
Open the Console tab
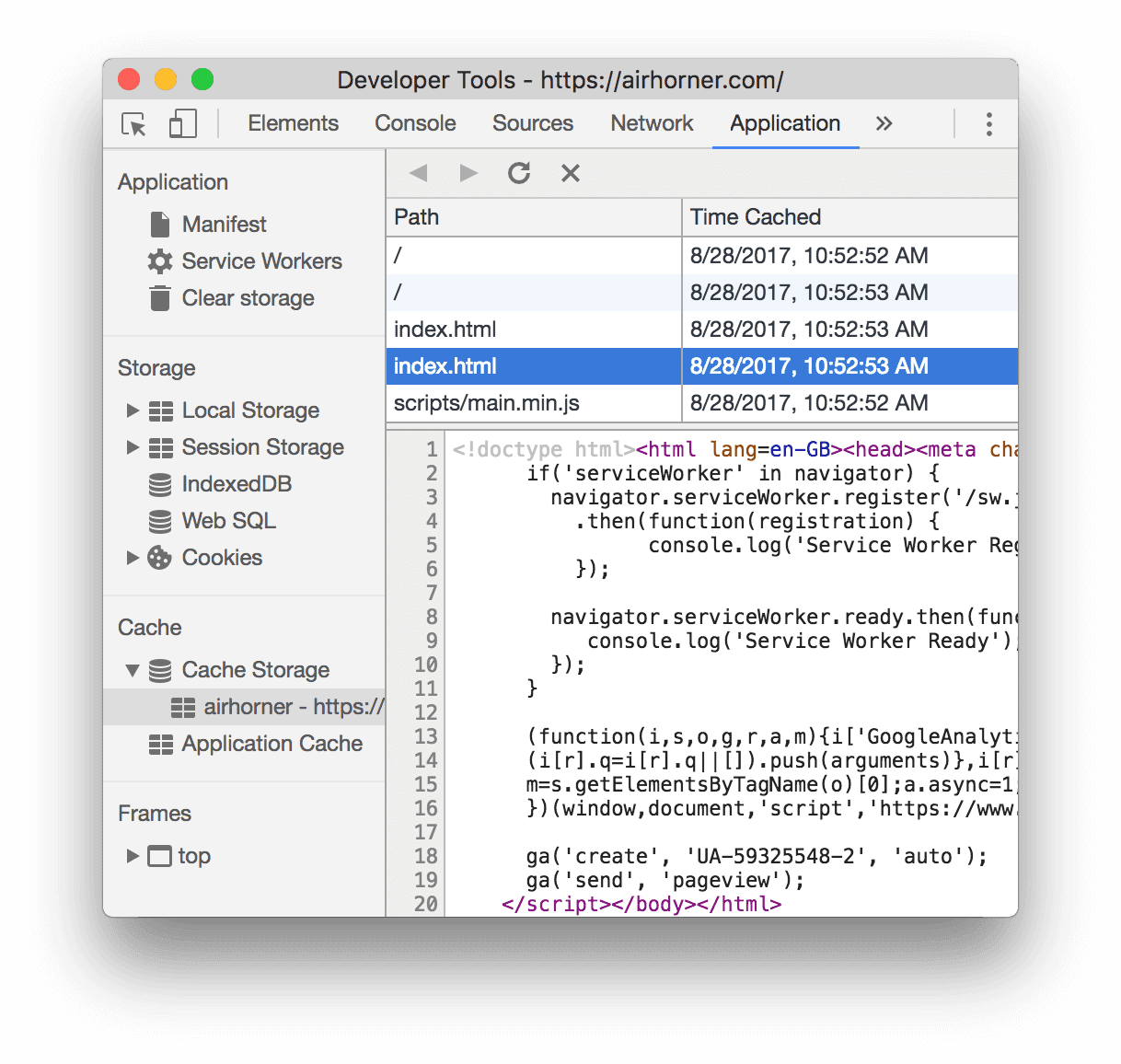point(415,123)
